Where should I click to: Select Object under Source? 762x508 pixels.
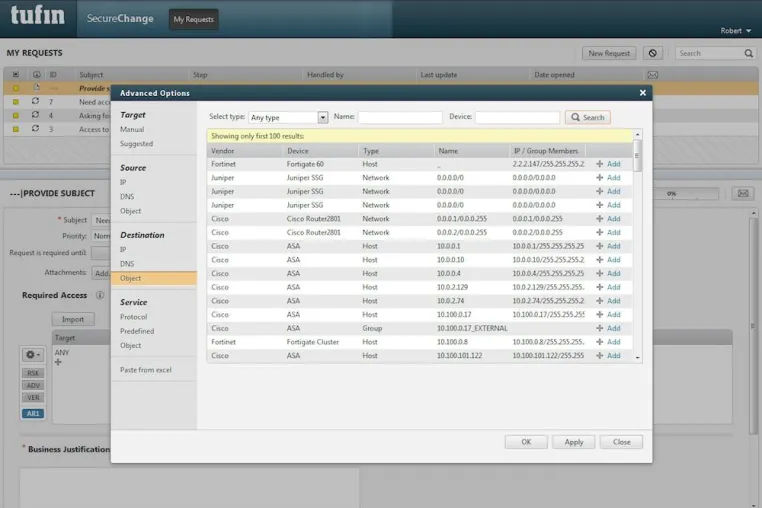130,211
